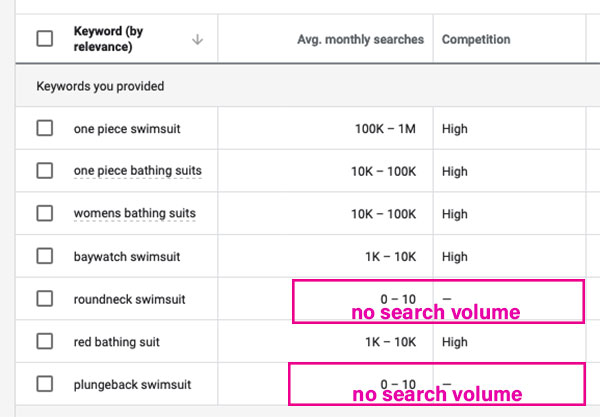The height and width of the screenshot is (417, 600).
Task: Check the box for one piece swimsuit
Action: click(x=45, y=128)
